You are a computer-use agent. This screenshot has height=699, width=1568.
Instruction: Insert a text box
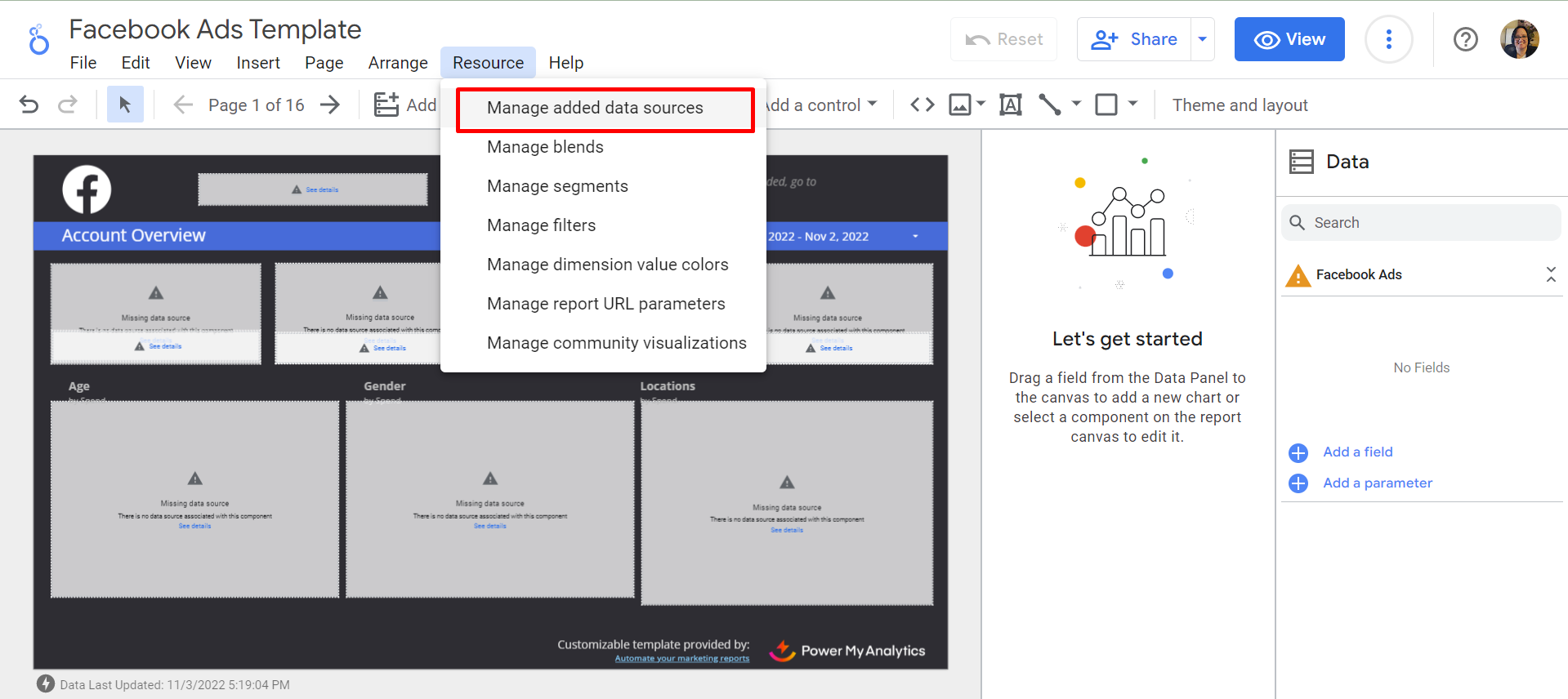pyautogui.click(x=1011, y=105)
